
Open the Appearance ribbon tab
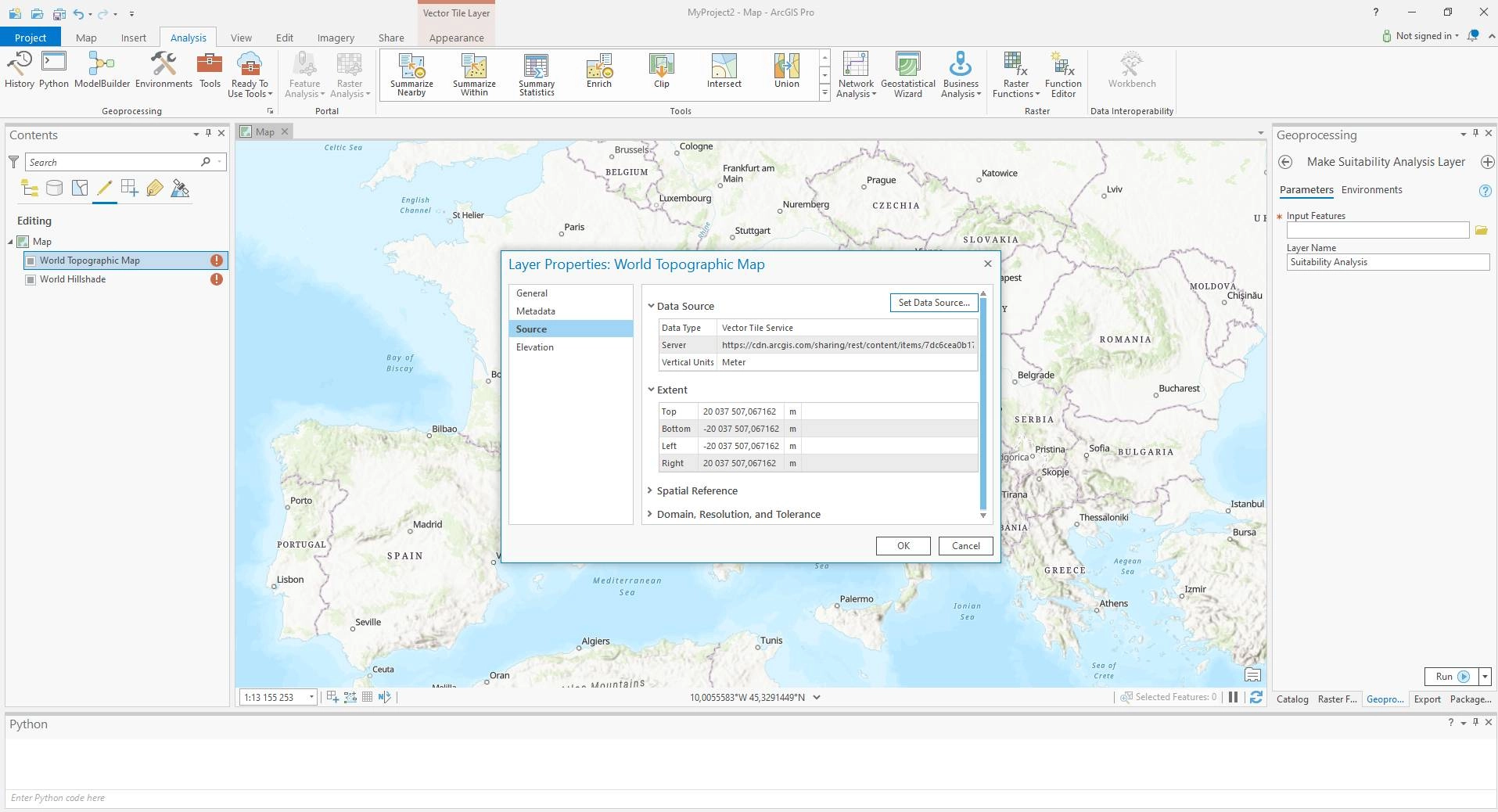(456, 38)
